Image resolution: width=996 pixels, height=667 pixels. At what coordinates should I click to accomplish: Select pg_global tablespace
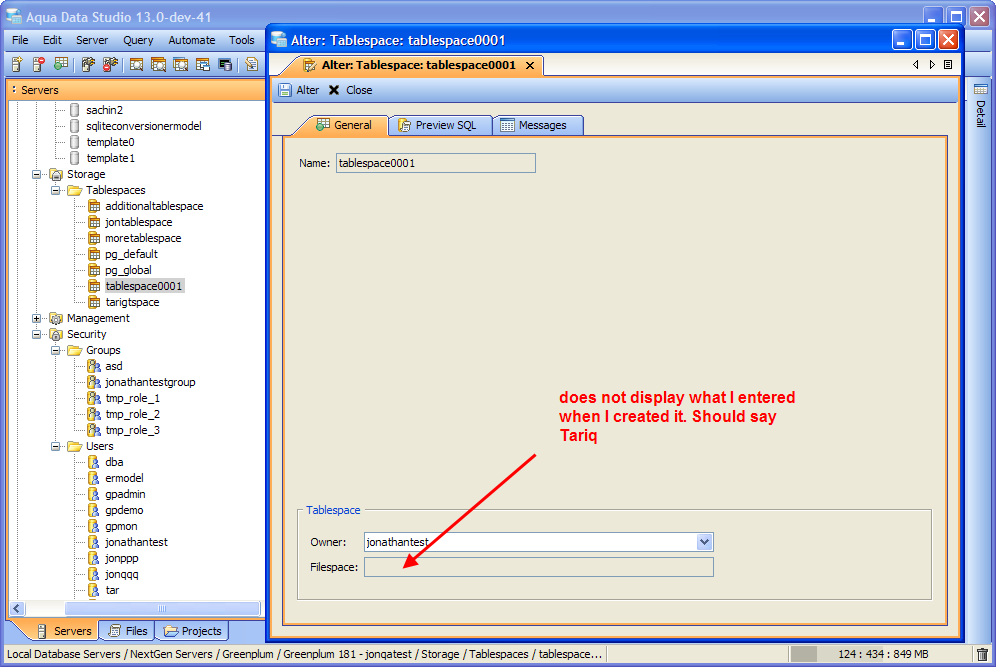[128, 270]
